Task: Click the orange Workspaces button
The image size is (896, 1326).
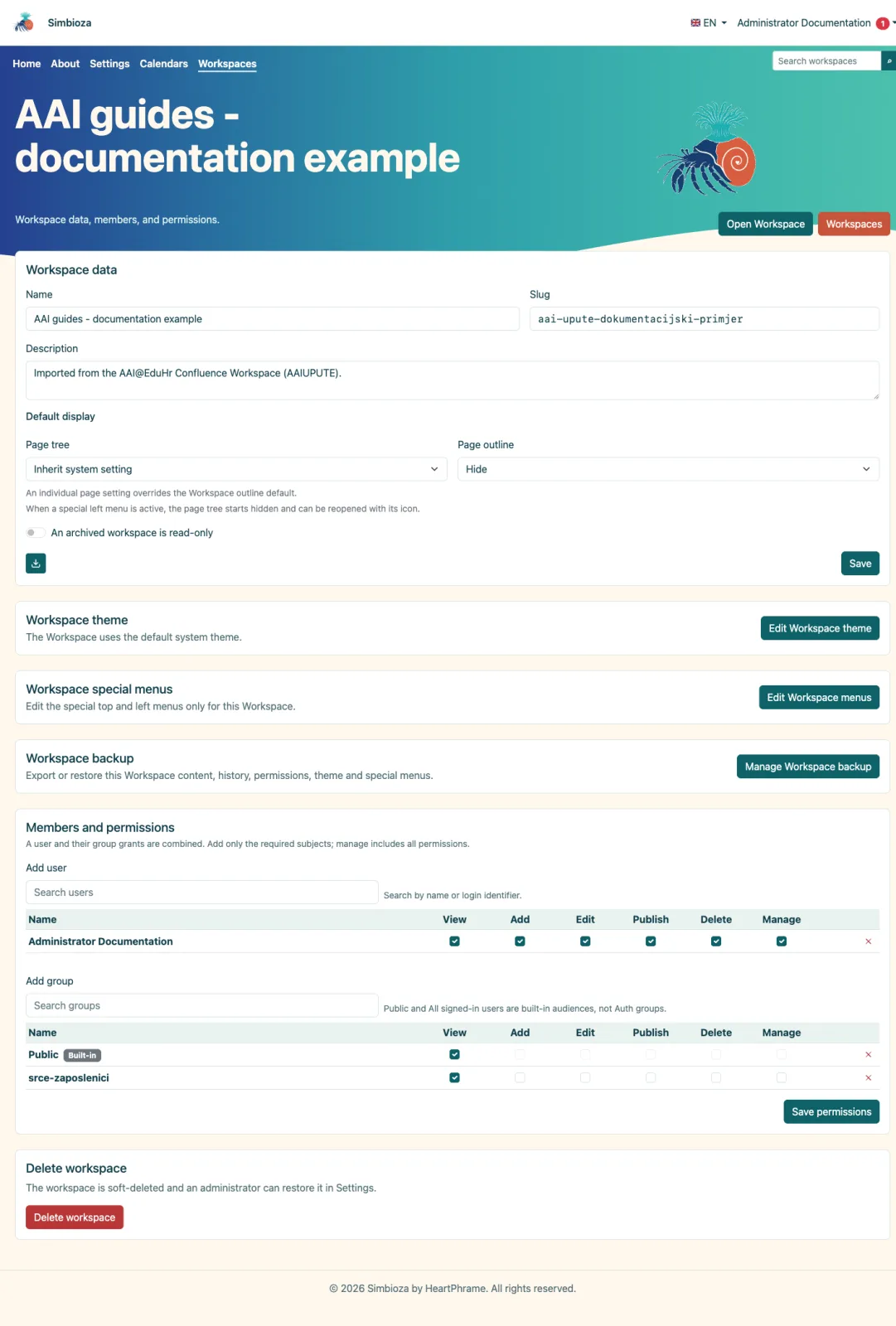Action: [x=854, y=224]
